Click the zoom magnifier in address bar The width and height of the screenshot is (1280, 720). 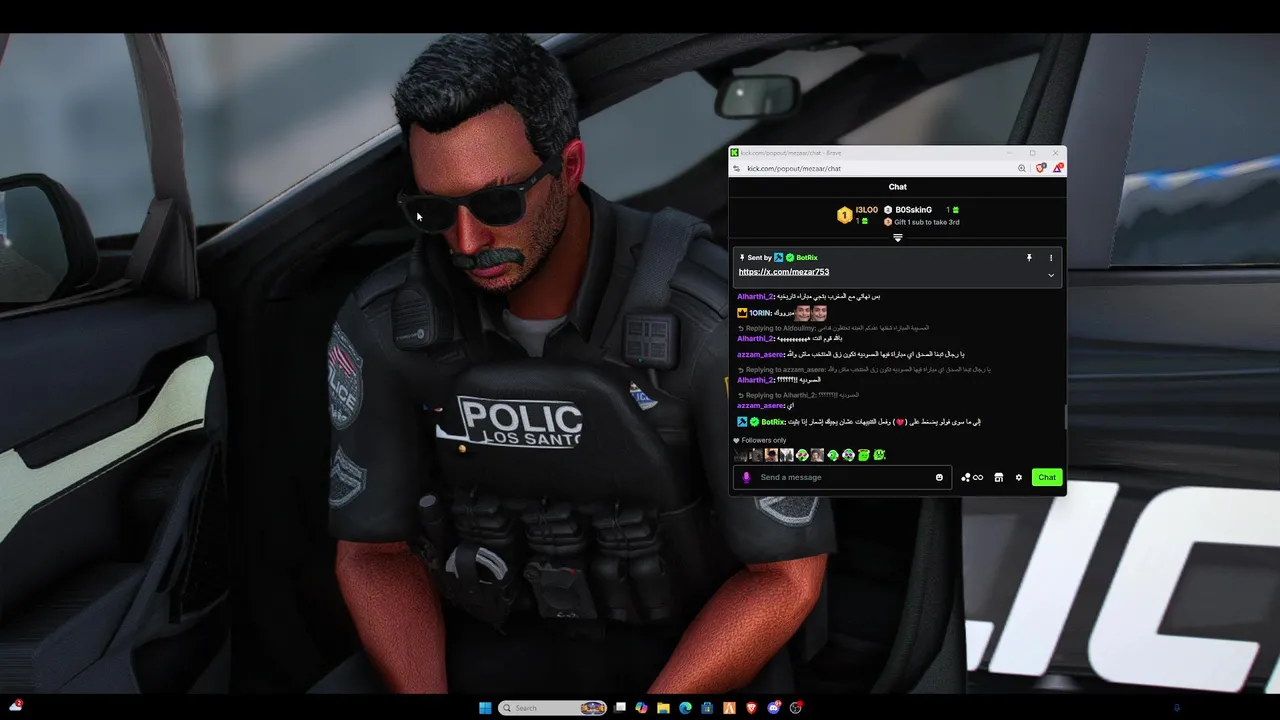tap(1022, 168)
